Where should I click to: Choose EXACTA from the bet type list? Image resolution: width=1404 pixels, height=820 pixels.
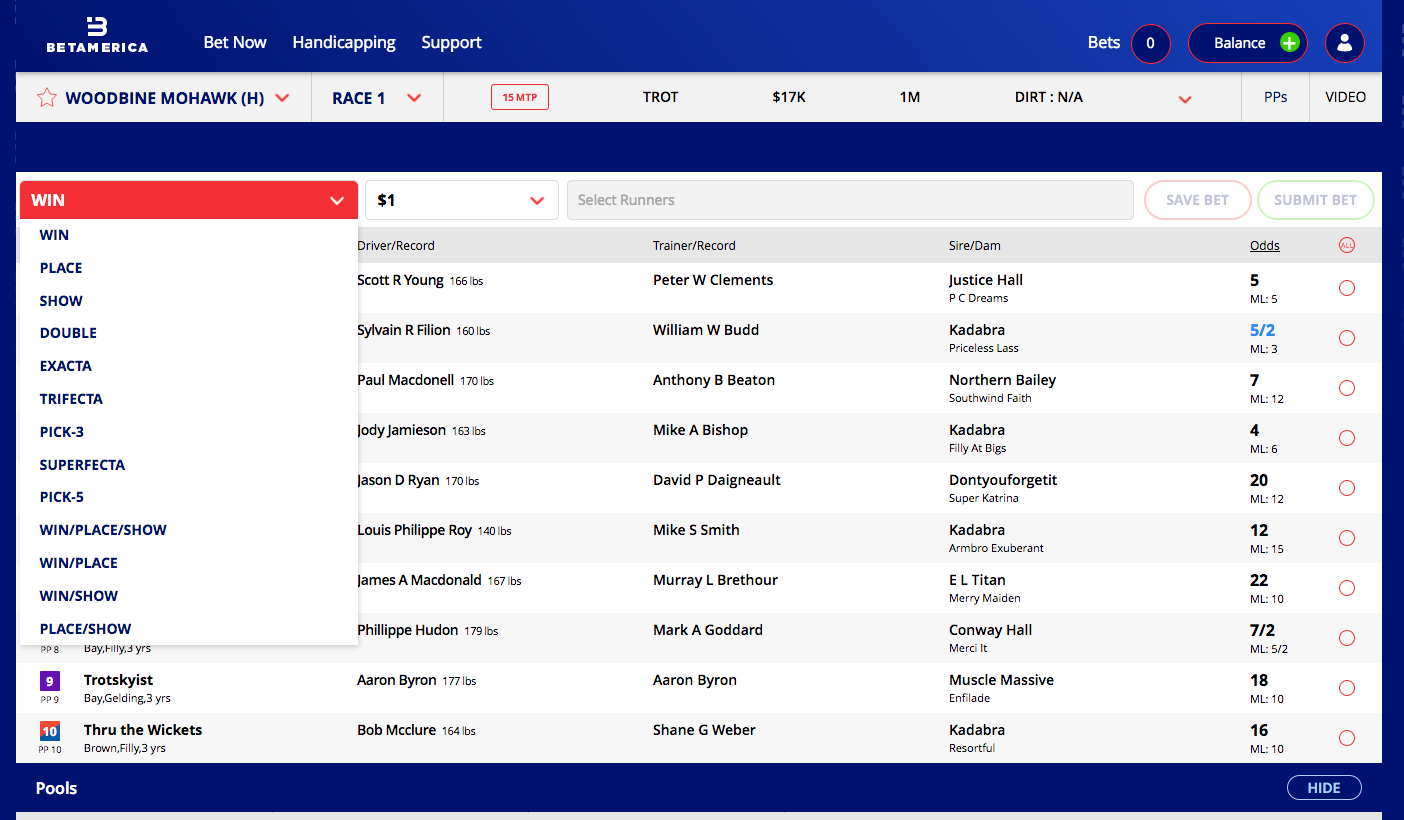[66, 366]
